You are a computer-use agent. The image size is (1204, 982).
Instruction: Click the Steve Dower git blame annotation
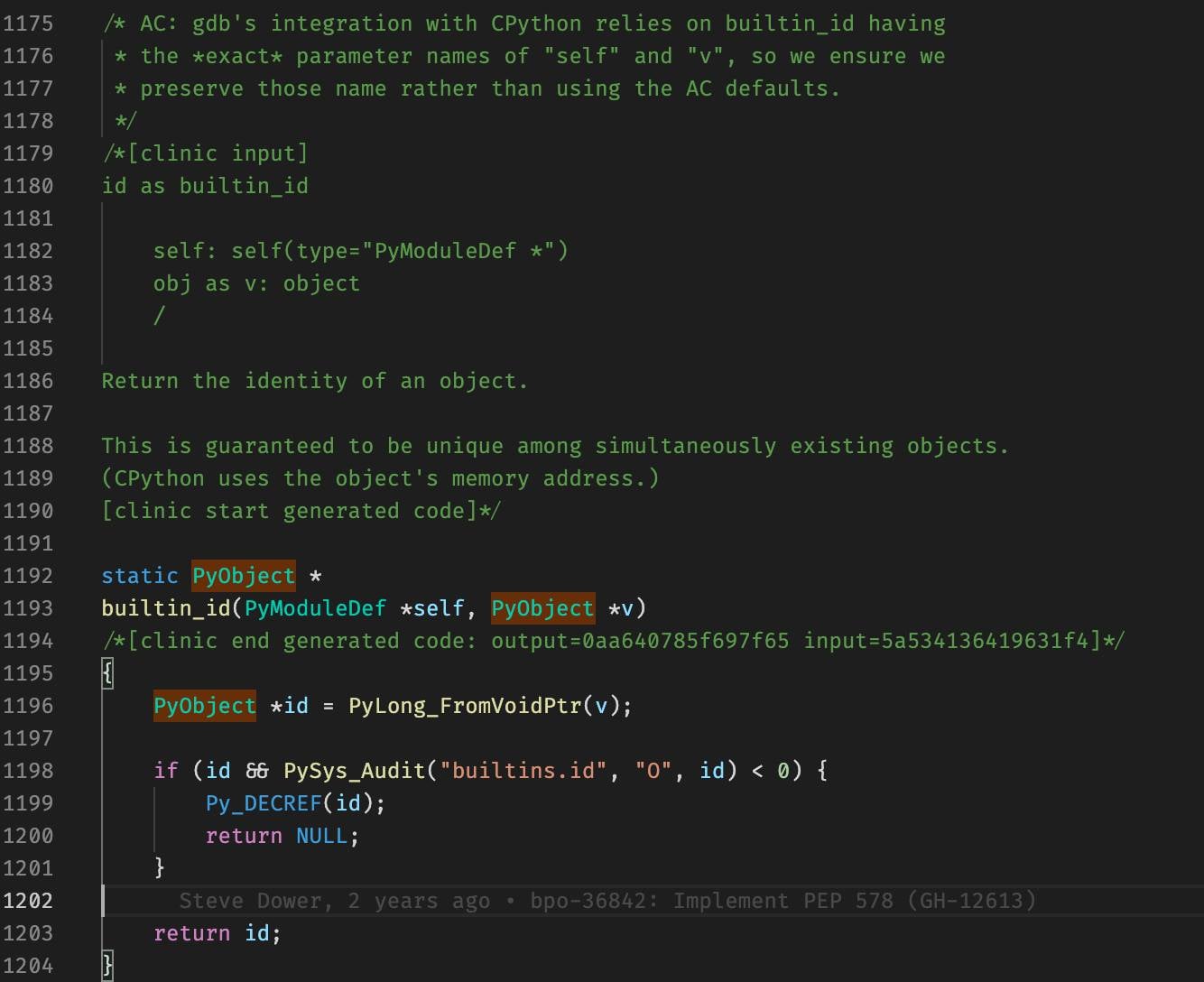click(x=607, y=901)
